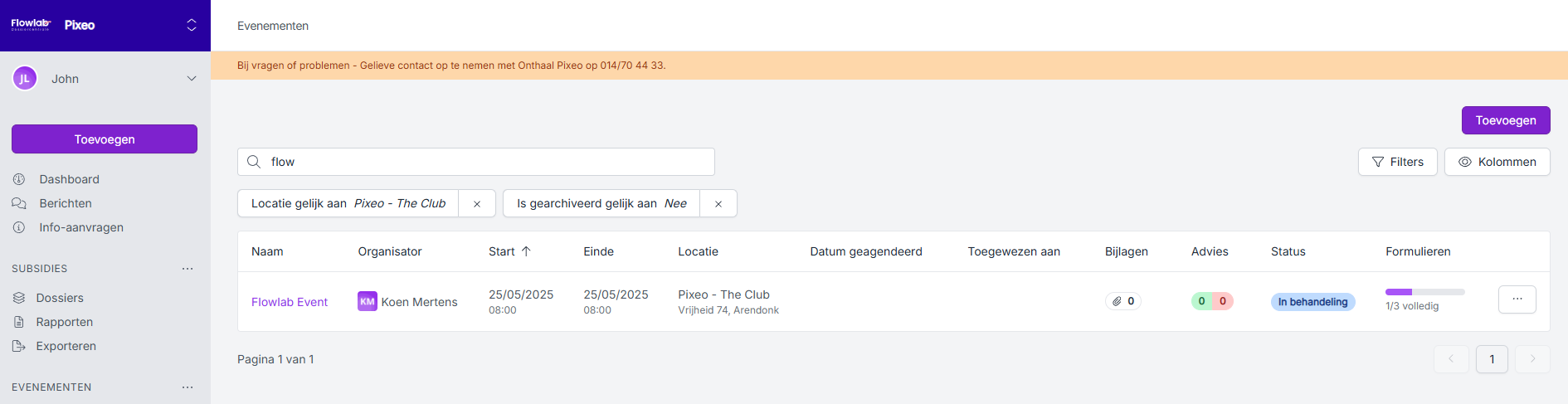The width and height of the screenshot is (1568, 404).
Task: Click the search magnifier icon
Action: tap(254, 162)
